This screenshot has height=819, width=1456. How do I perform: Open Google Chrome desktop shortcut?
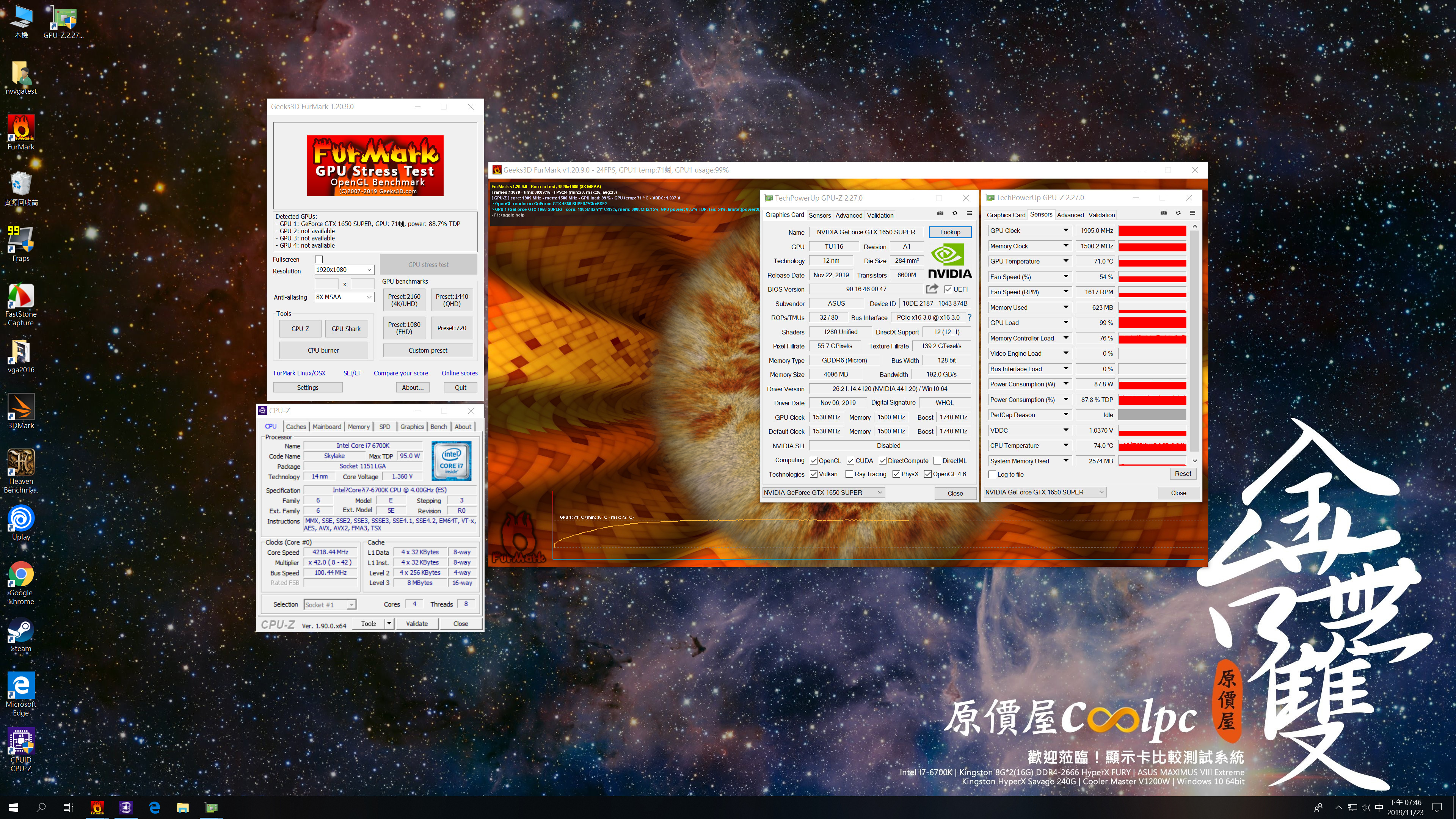click(21, 583)
